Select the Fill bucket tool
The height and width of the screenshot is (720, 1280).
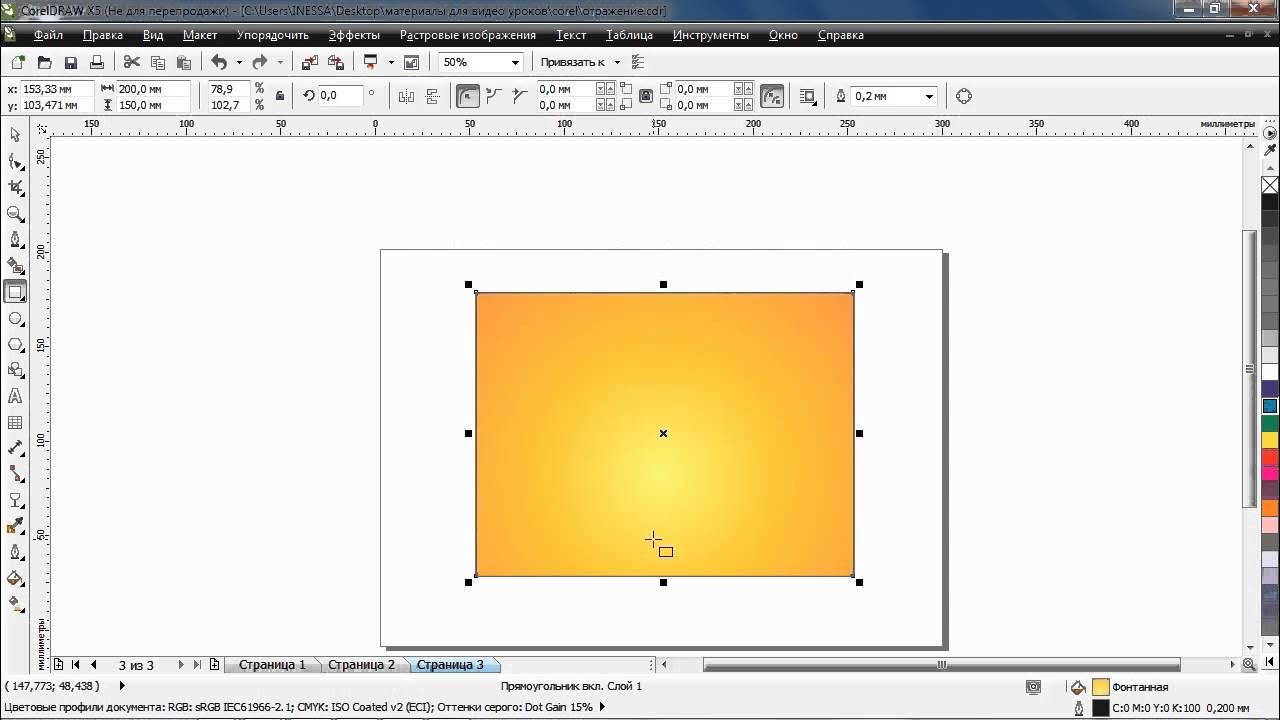tap(15, 578)
